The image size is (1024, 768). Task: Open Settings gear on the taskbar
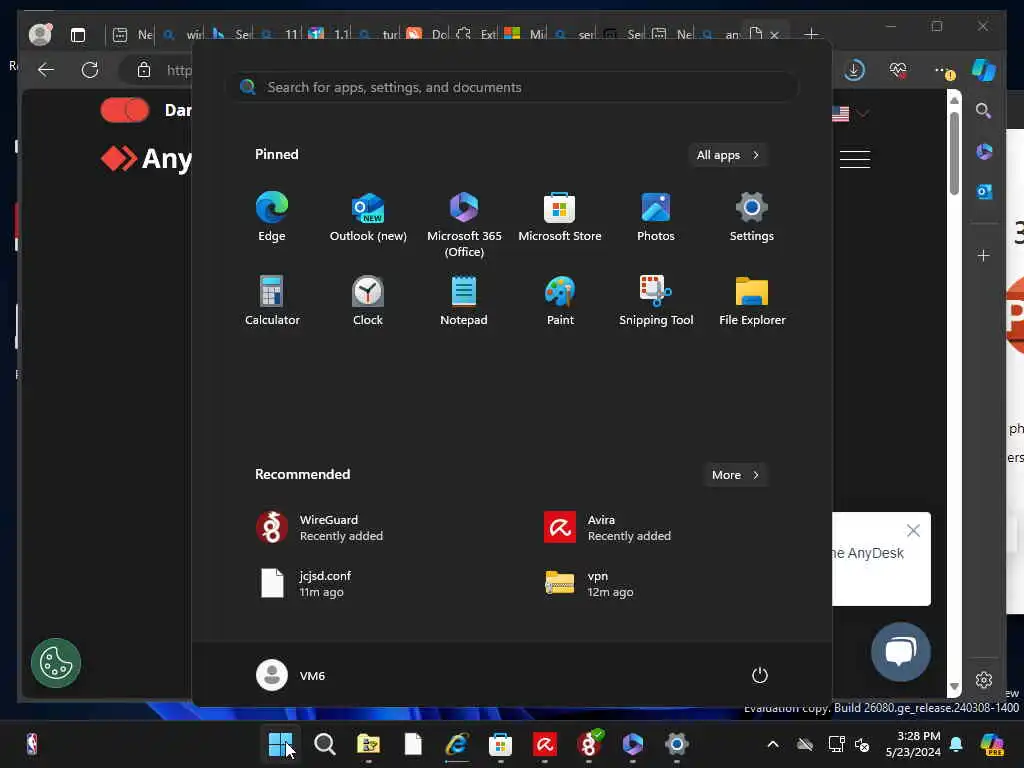(677, 744)
